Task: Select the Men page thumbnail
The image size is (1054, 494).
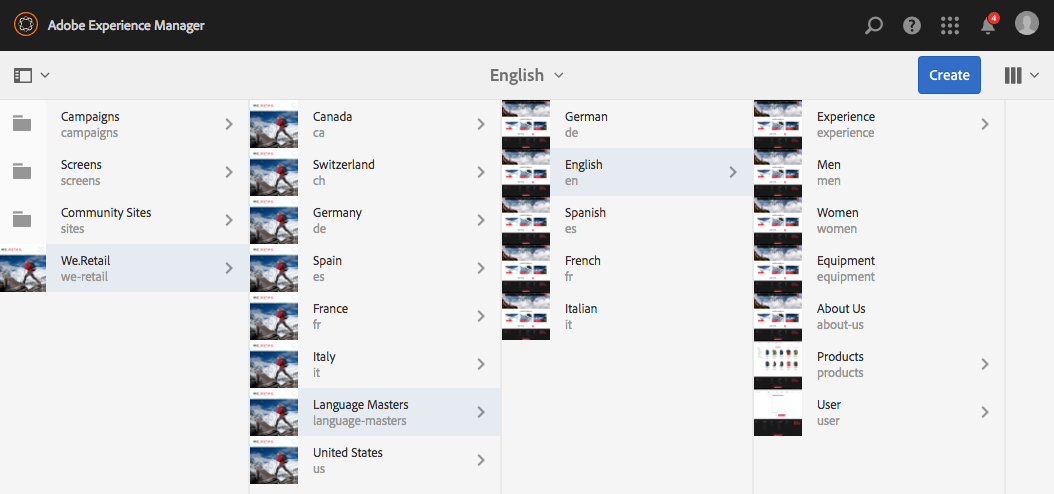Action: pos(778,172)
